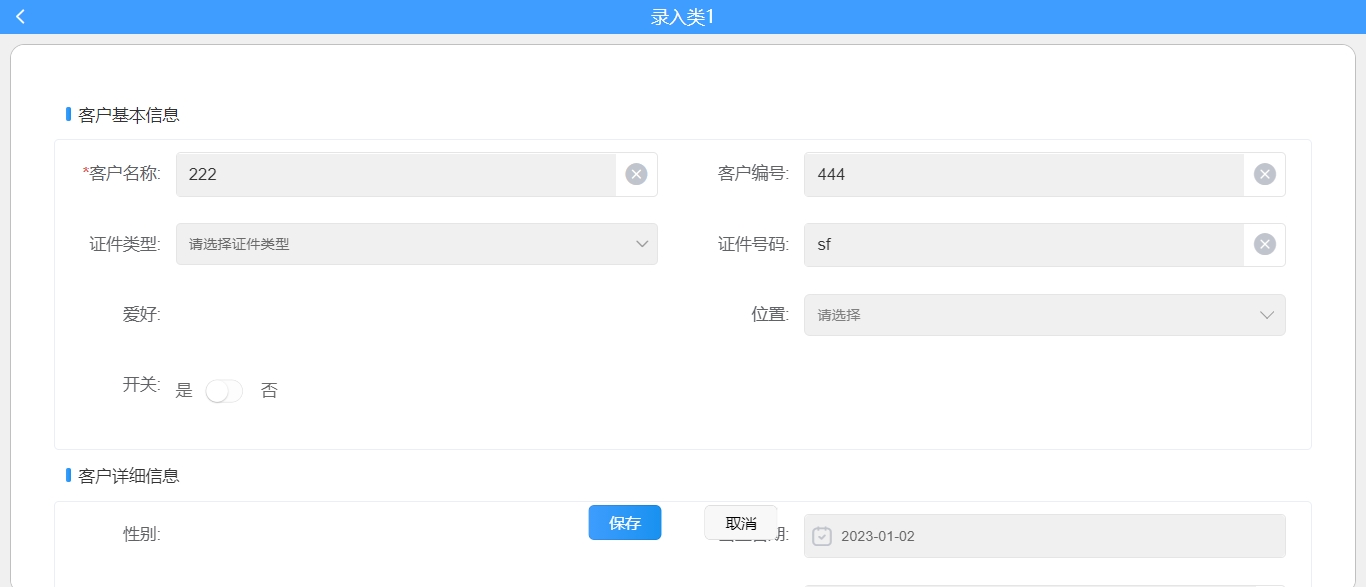Open the 位置 selection dropdown
This screenshot has height=587, width=1366.
[x=1044, y=314]
